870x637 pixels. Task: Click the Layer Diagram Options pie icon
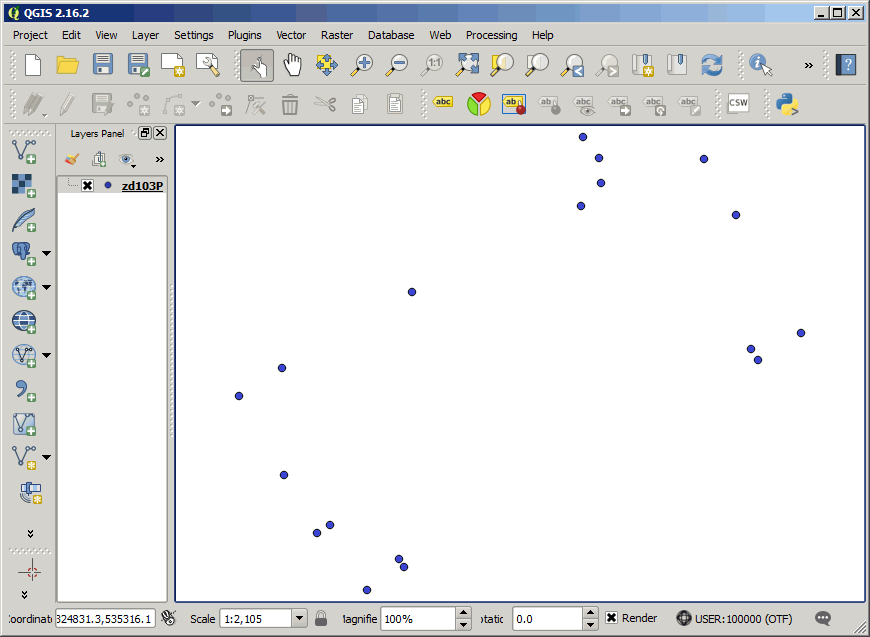[x=478, y=104]
